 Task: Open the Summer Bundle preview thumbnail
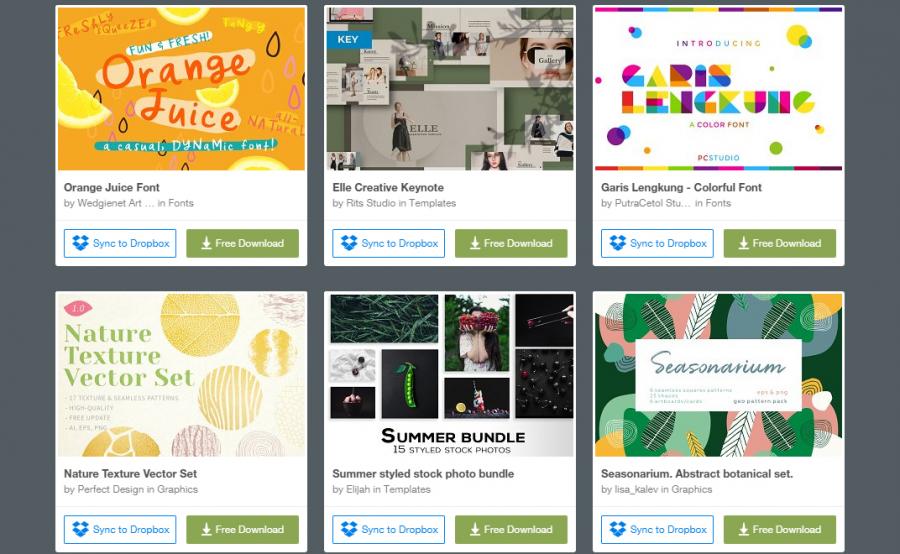pyautogui.click(x=450, y=375)
